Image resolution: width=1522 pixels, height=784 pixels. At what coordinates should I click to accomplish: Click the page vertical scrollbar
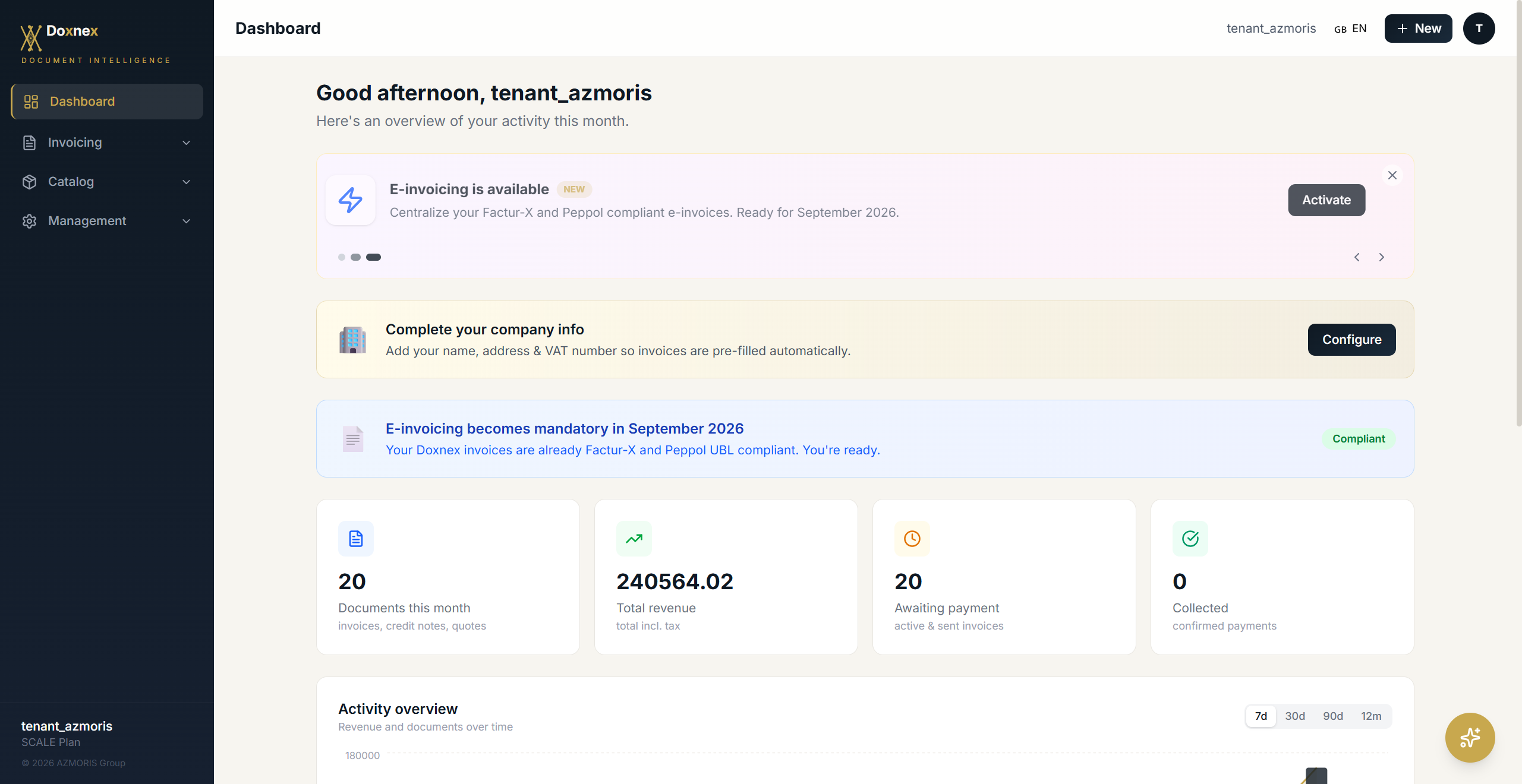(1518, 214)
